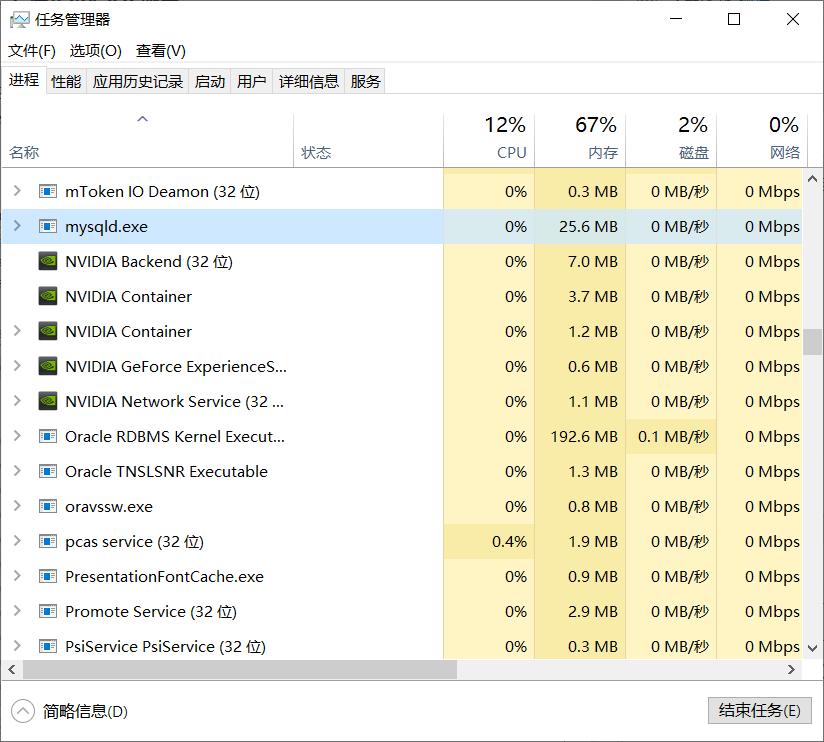This screenshot has width=824, height=742.
Task: Click the PsiService process icon
Action: coord(48,646)
